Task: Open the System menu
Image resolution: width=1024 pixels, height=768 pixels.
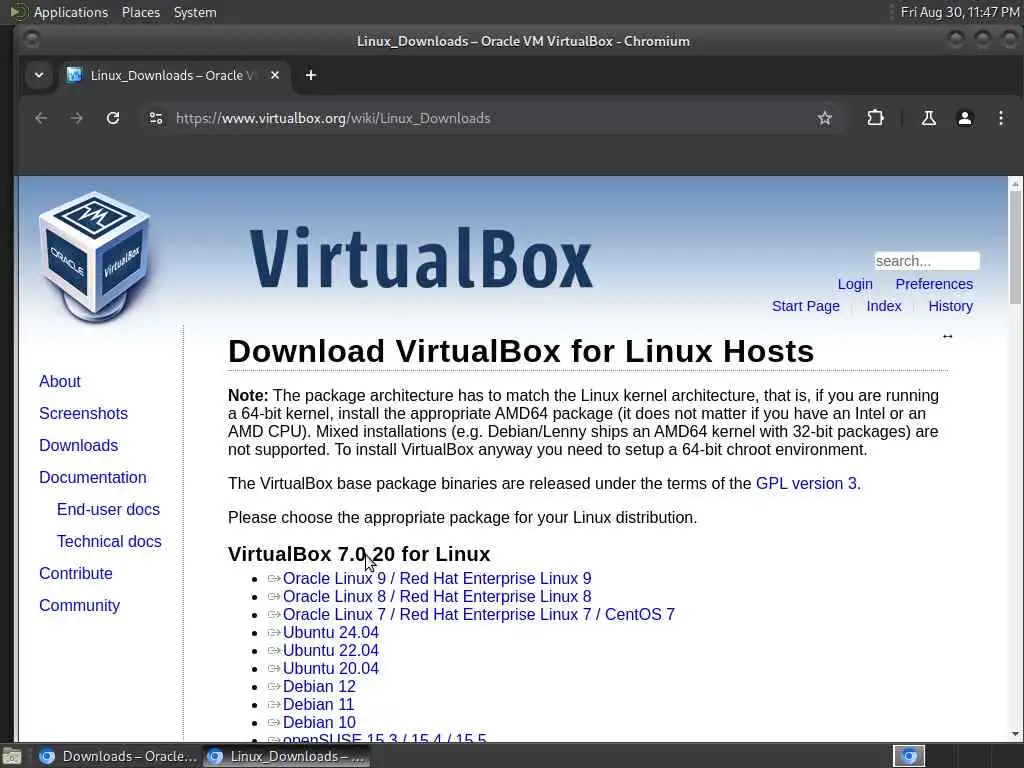Action: (x=195, y=12)
